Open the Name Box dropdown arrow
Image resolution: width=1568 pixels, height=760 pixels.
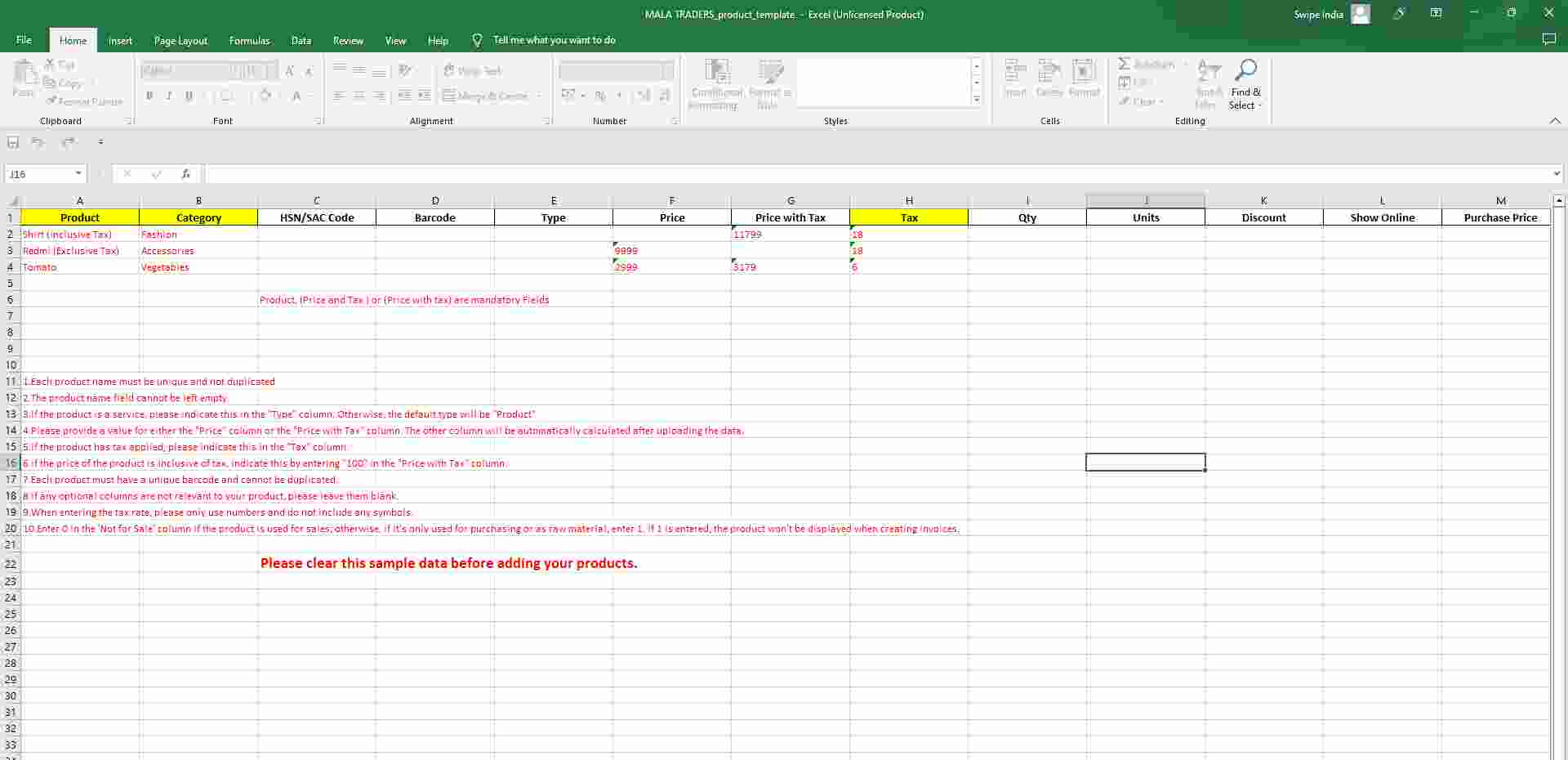pyautogui.click(x=78, y=173)
